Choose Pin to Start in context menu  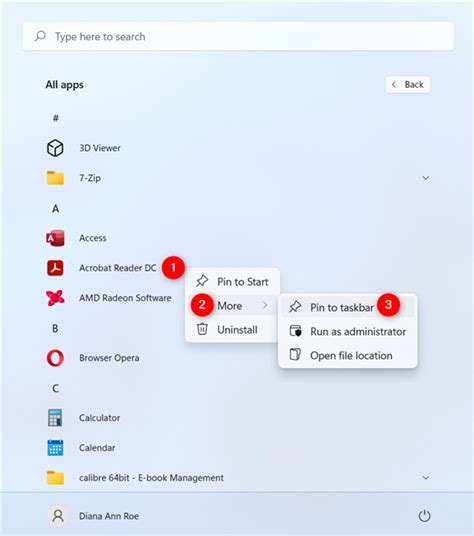(x=233, y=282)
